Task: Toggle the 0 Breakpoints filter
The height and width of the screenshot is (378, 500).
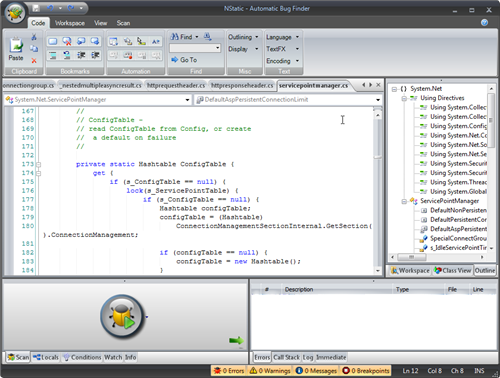Action: pyautogui.click(x=366, y=371)
